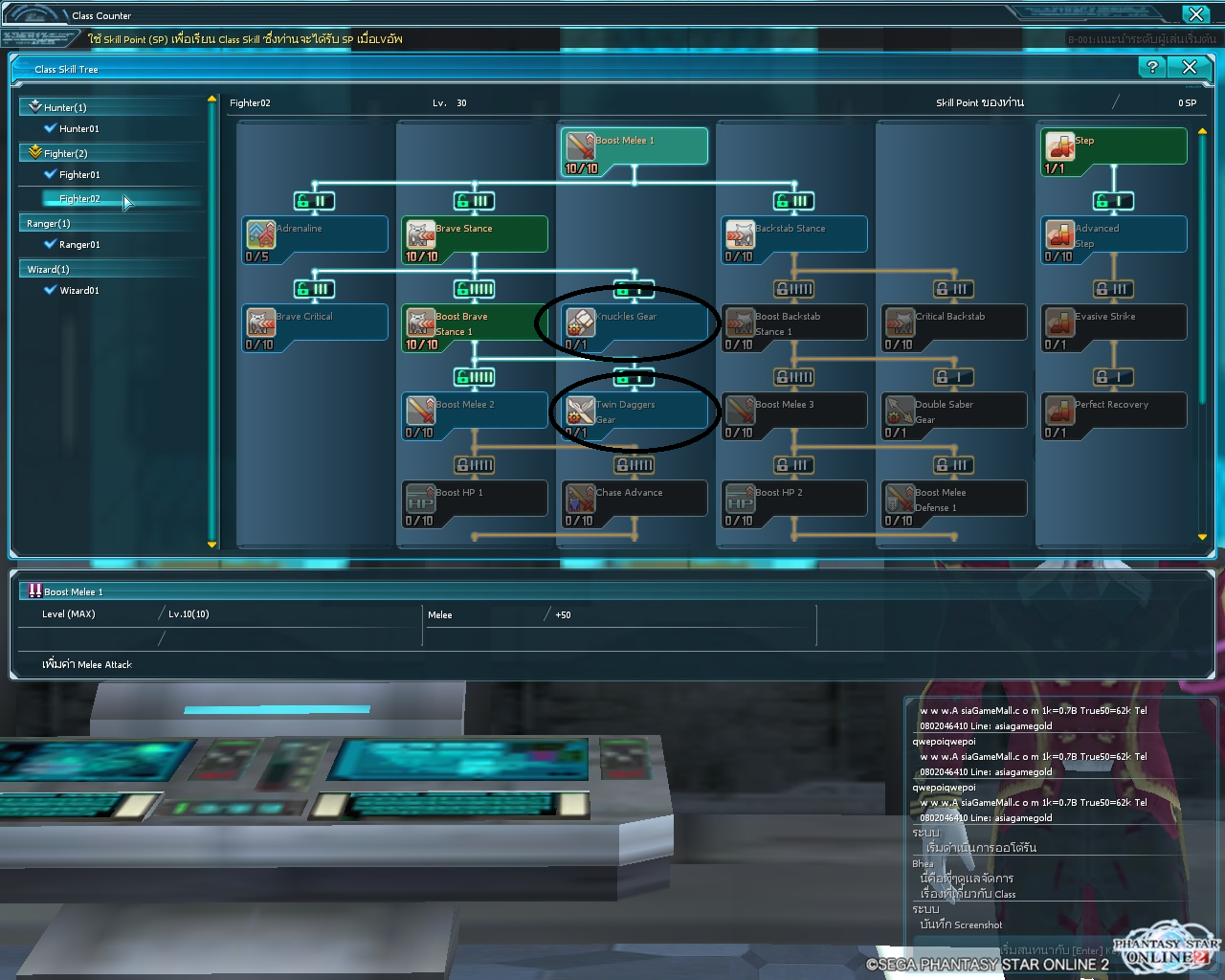Click the Adrenaline unlock requirement indicator
The width and height of the screenshot is (1225, 980).
[314, 201]
